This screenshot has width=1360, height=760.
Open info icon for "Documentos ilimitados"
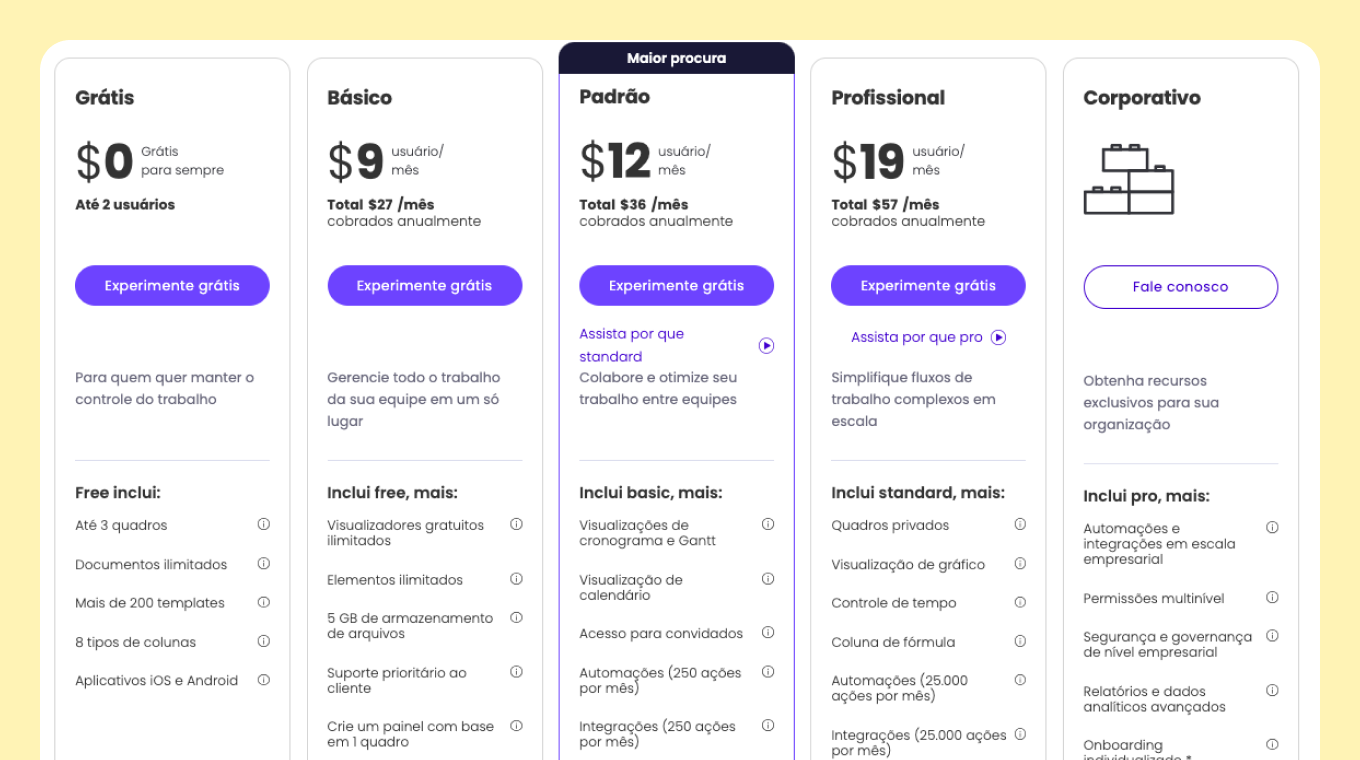pos(264,563)
